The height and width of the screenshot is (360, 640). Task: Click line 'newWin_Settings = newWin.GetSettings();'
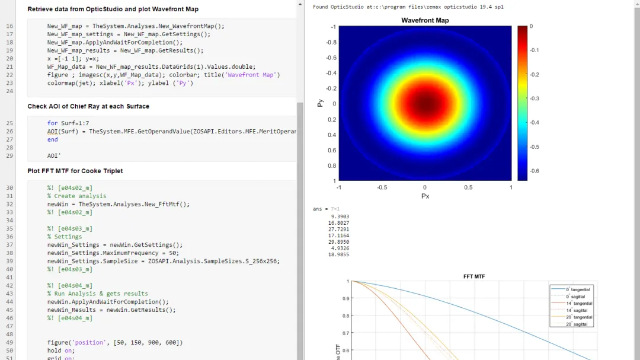(x=115, y=245)
